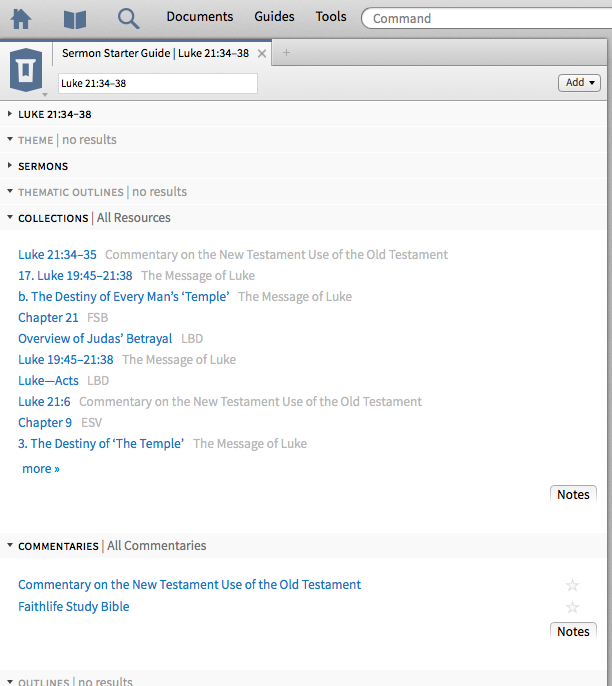Click Notes button in Commentaries section
612x686 pixels.
pyautogui.click(x=573, y=631)
